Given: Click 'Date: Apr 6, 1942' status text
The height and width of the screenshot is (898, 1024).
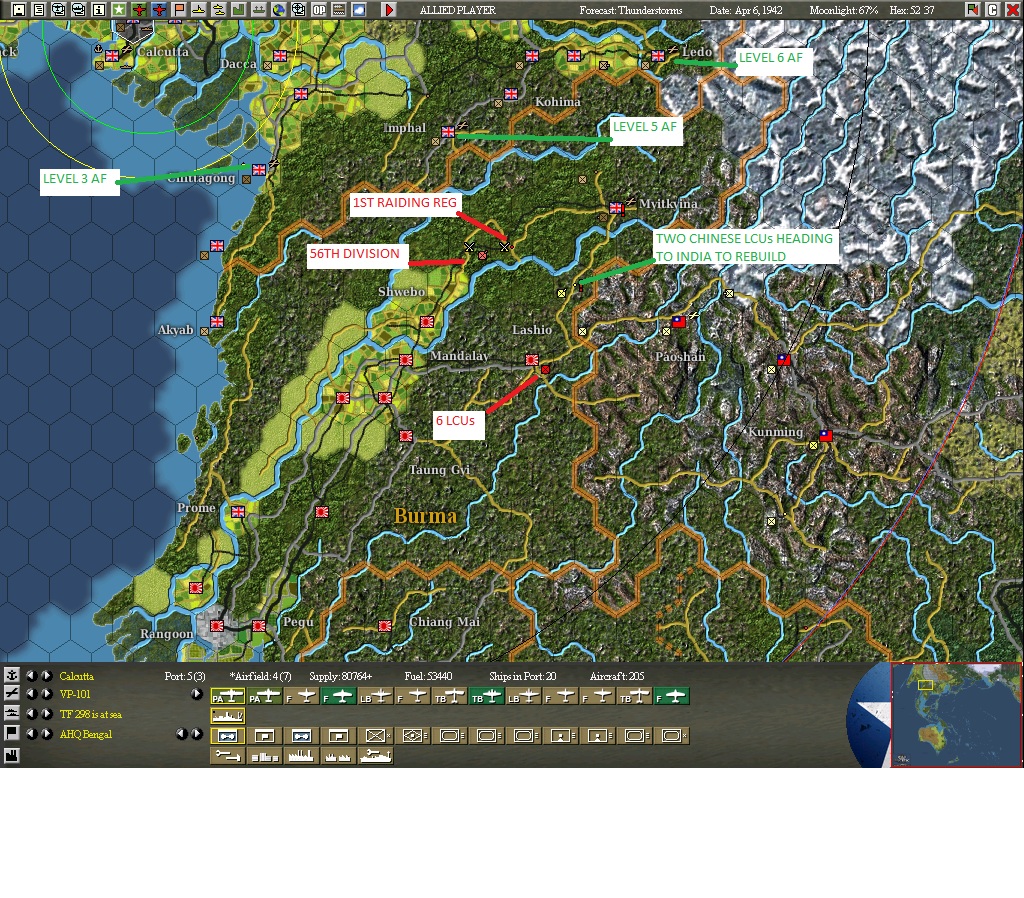Looking at the screenshot, I should (x=746, y=10).
